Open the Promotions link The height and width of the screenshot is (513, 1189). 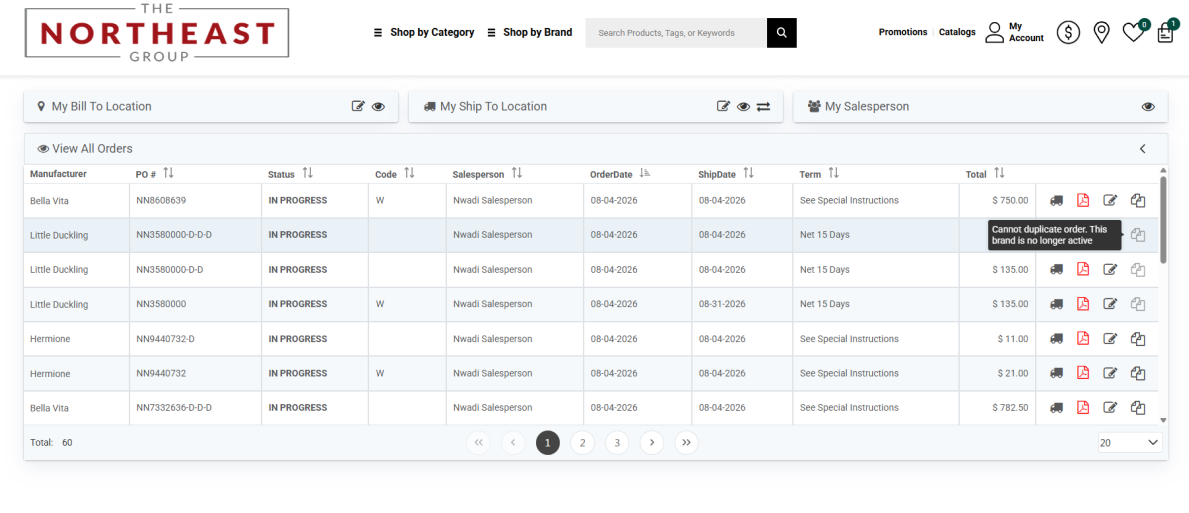click(x=903, y=33)
